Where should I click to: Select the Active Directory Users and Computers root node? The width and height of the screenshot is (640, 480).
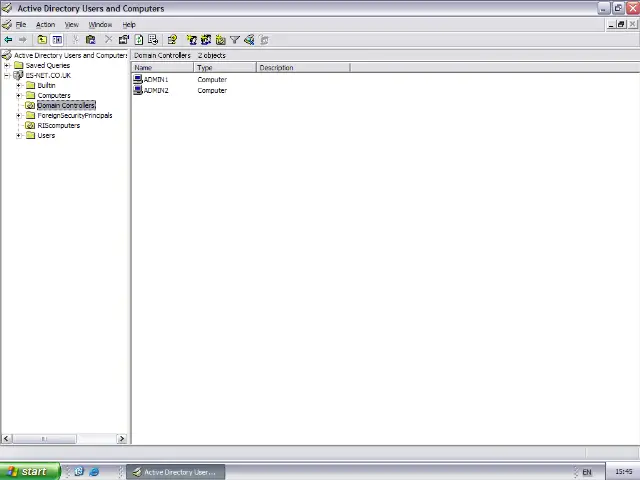[70, 55]
